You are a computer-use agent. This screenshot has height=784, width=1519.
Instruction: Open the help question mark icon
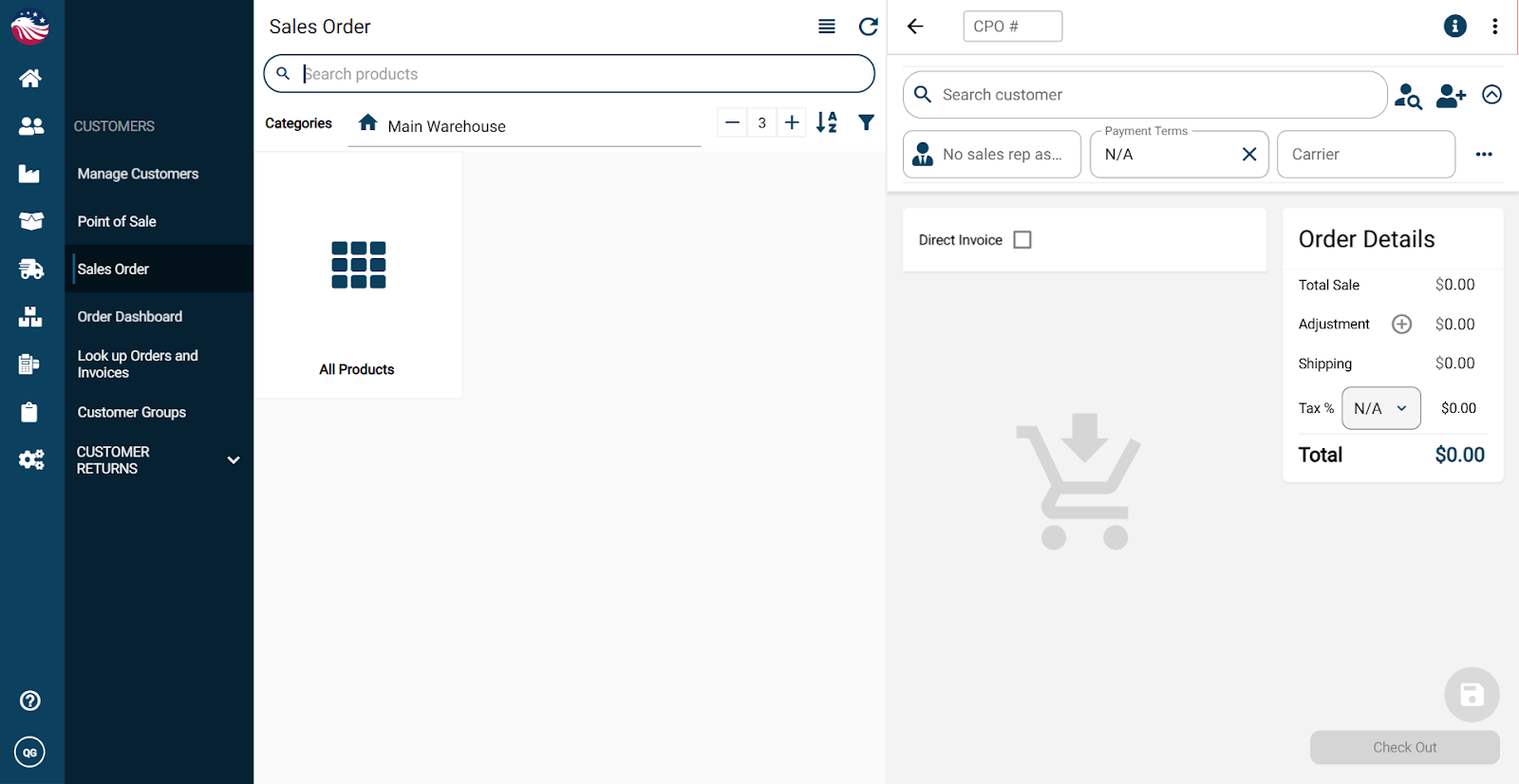click(30, 700)
